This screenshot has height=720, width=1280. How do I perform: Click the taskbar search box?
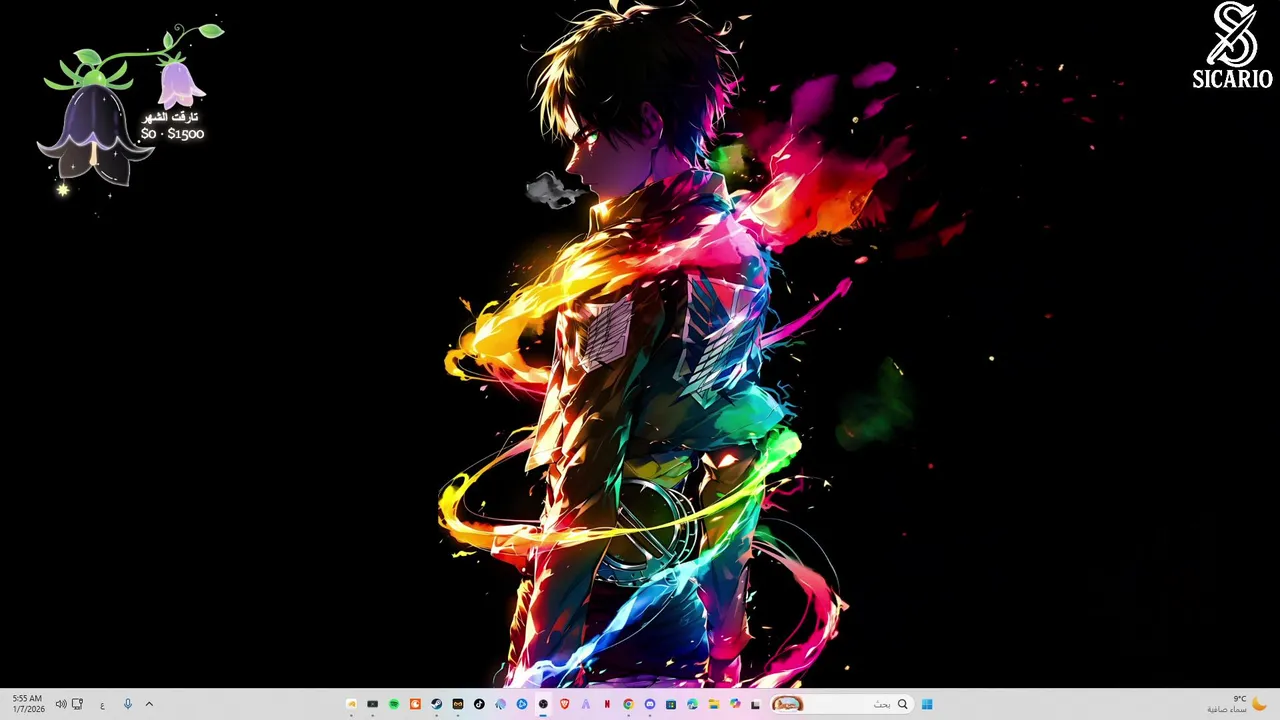pos(843,704)
